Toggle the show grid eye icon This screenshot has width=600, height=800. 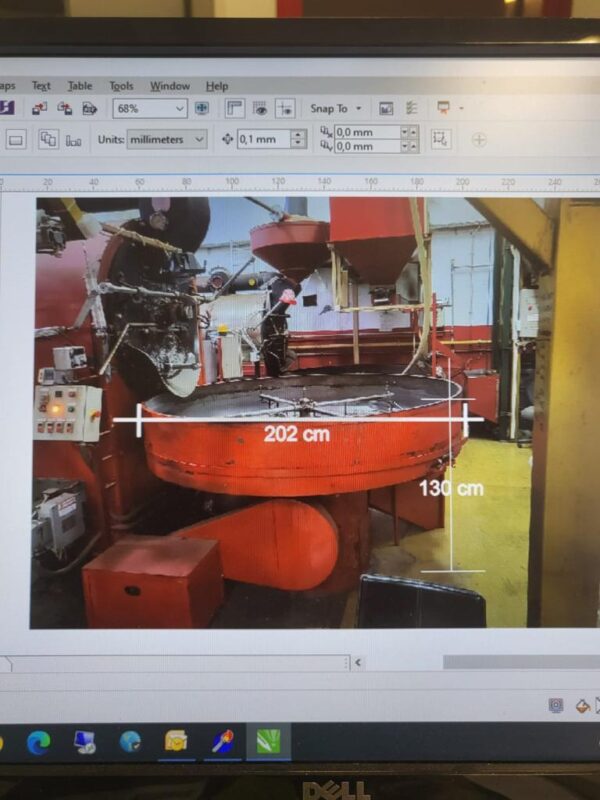click(260, 108)
